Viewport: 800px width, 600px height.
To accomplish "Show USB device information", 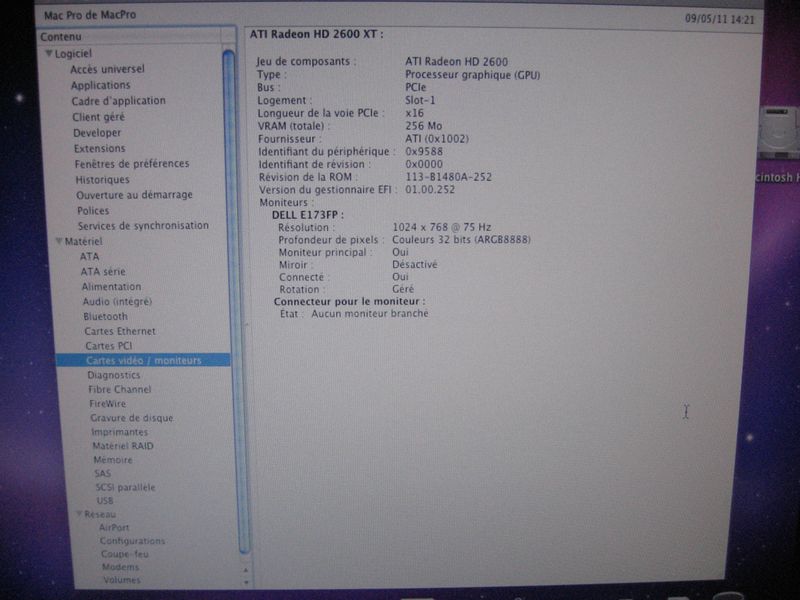I will [105, 501].
